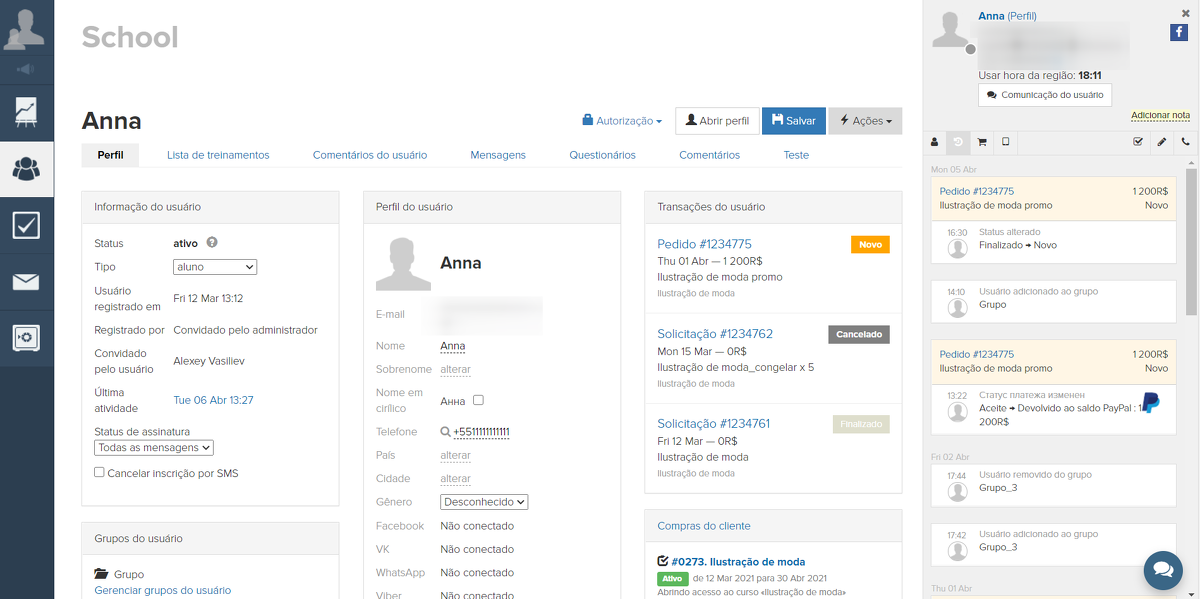This screenshot has height=599, width=1200.
Task: Go to the Mensagens tab
Action: 498,155
